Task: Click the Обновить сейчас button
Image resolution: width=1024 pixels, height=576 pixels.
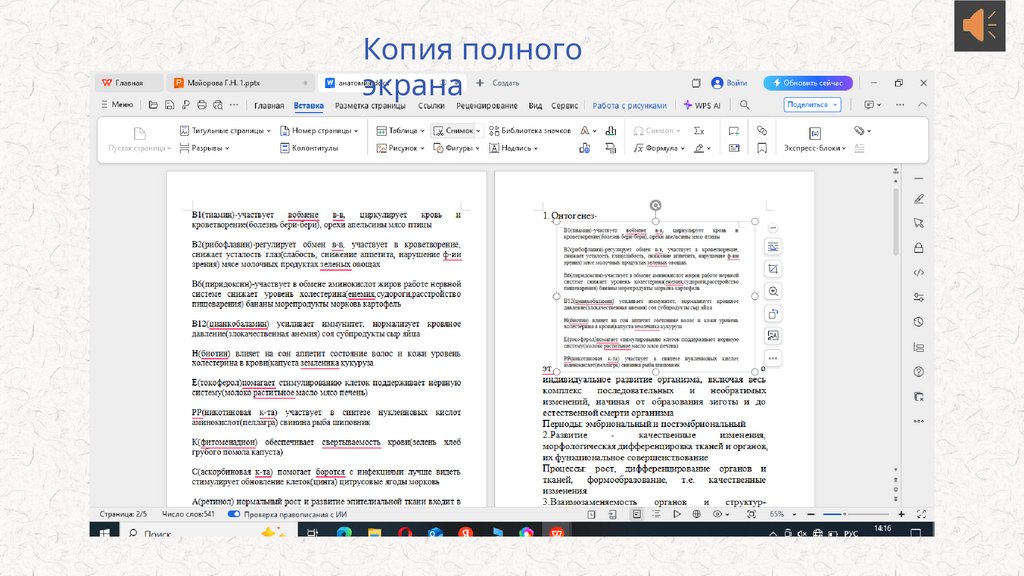Action: (x=808, y=83)
